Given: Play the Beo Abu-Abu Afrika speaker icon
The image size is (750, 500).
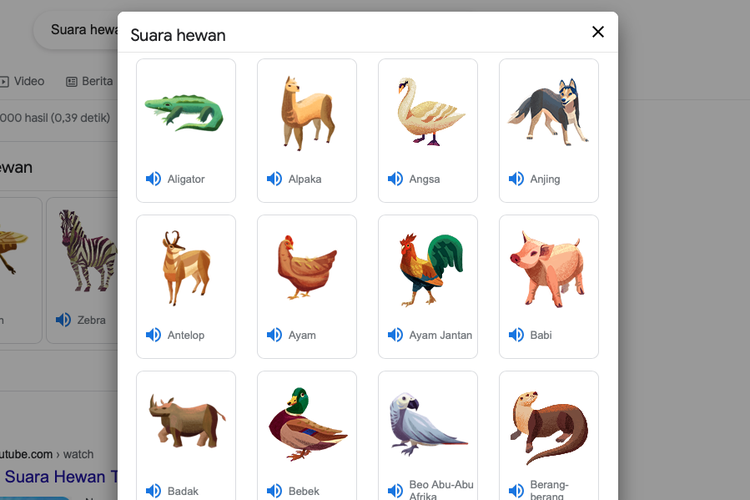Looking at the screenshot, I should point(395,491).
